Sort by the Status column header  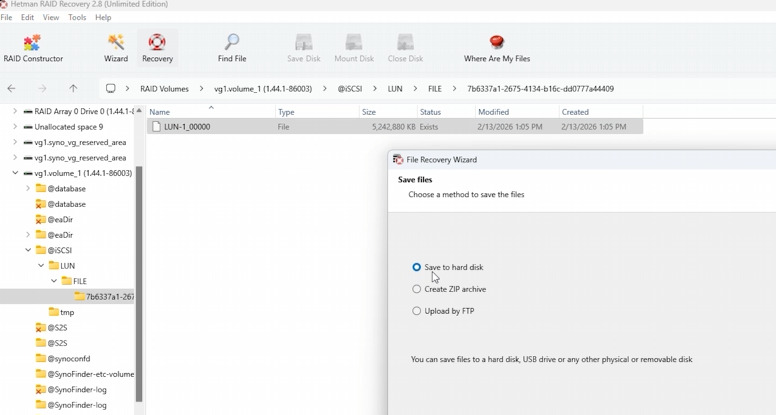point(446,112)
